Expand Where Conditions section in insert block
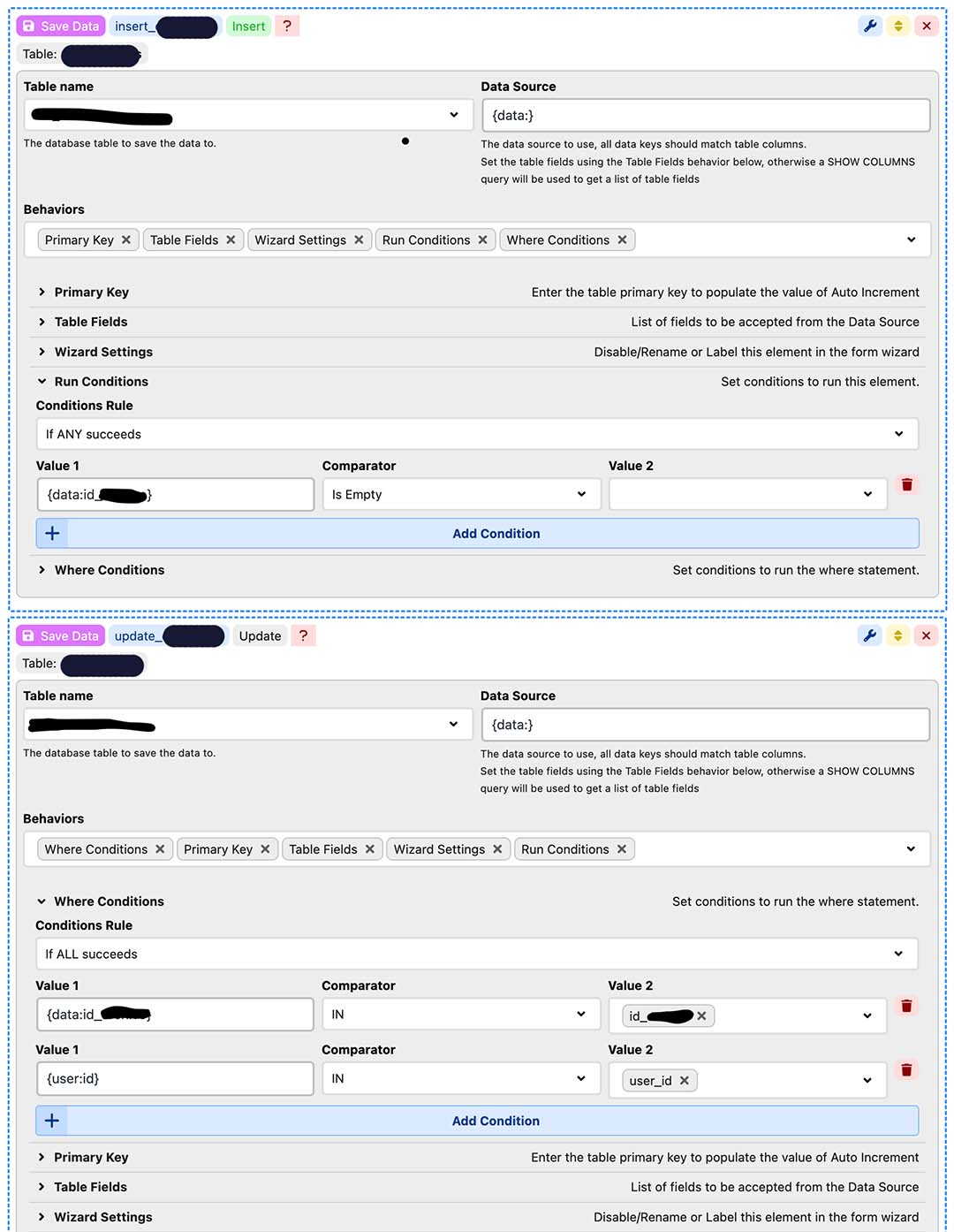The image size is (954, 1232). [x=478, y=570]
